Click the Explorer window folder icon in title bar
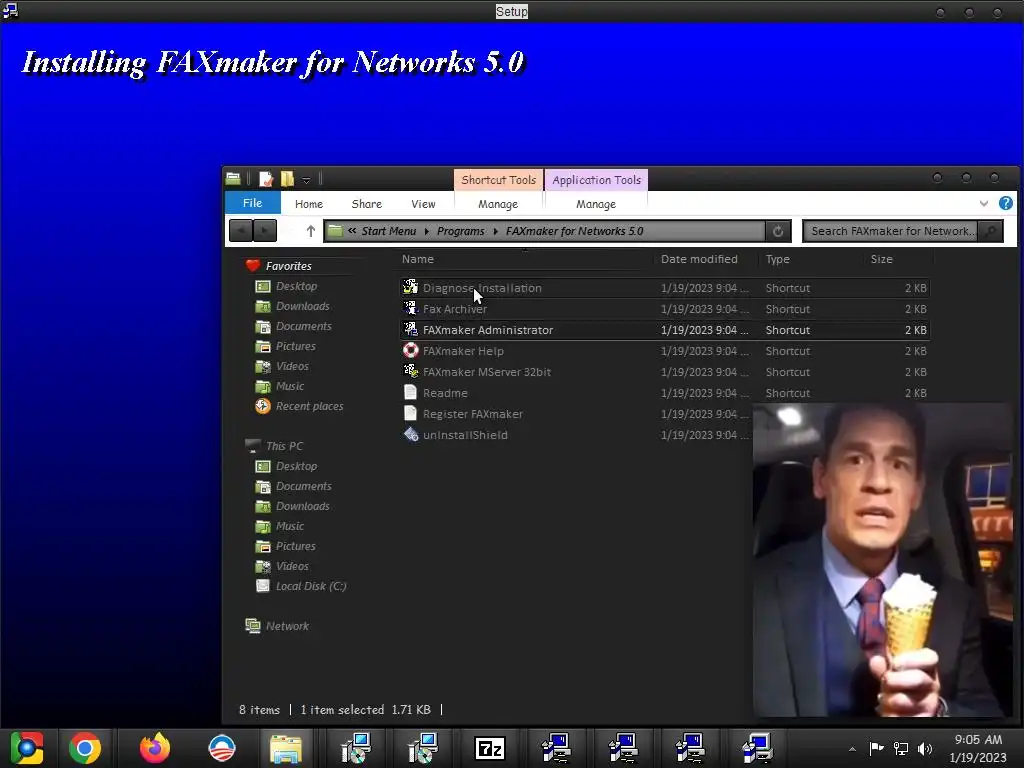The height and width of the screenshot is (768, 1024). tap(233, 178)
